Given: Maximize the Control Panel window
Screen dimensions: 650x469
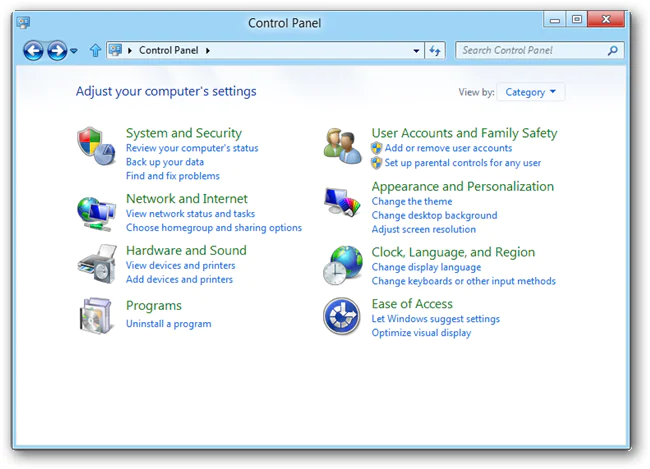Looking at the screenshot, I should point(577,19).
